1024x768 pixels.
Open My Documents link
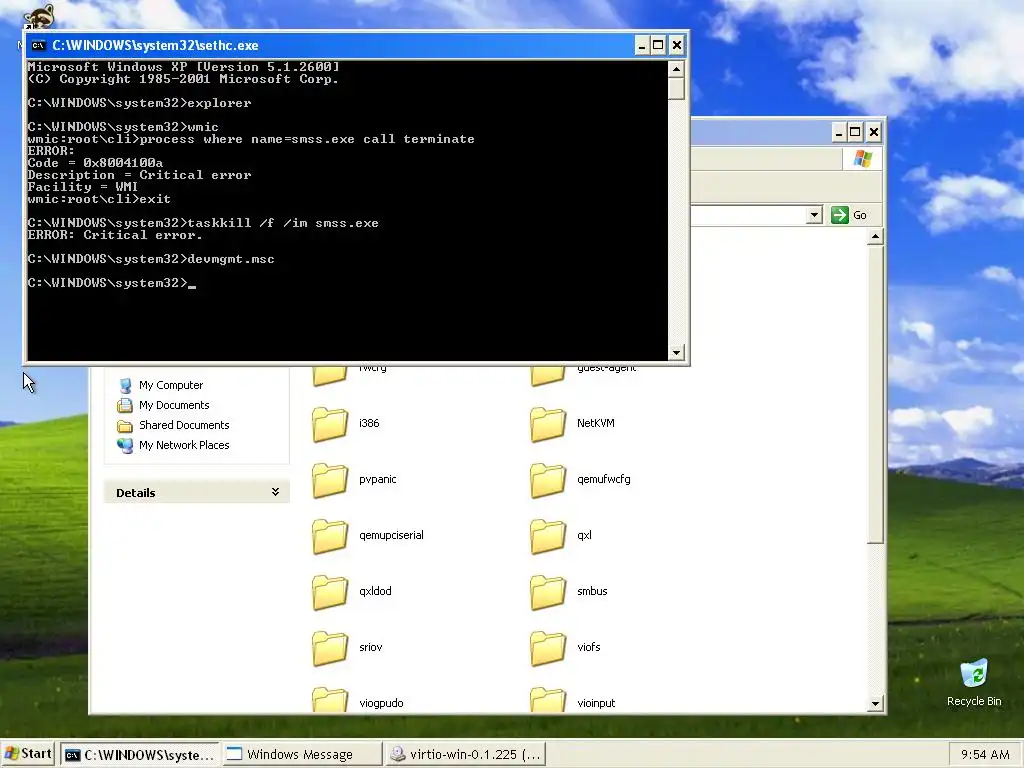pos(174,406)
